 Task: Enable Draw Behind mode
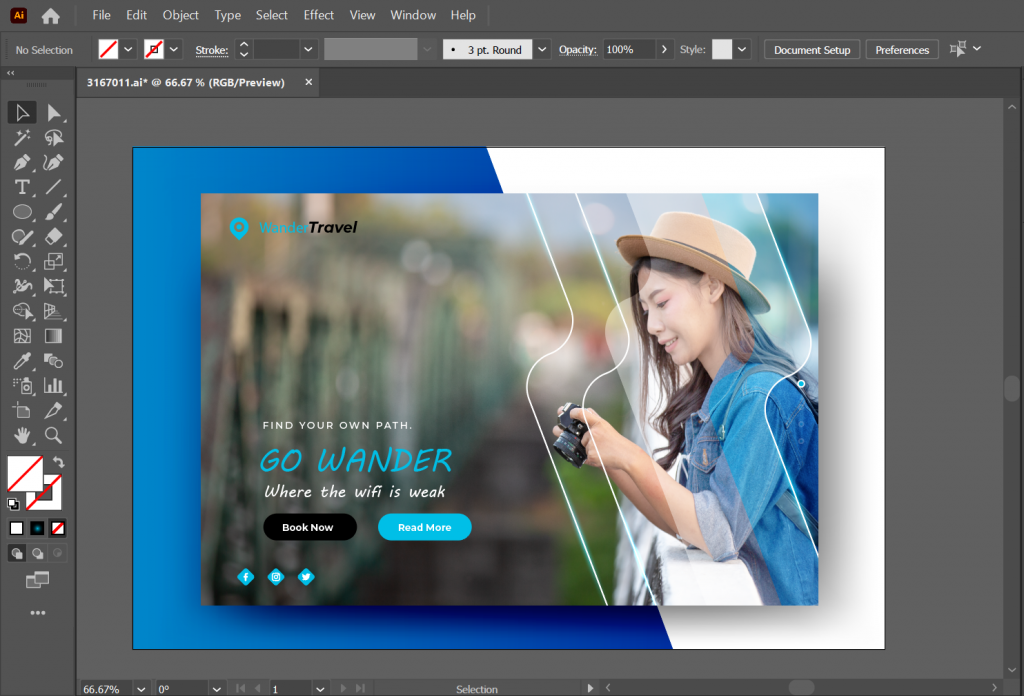click(x=38, y=554)
